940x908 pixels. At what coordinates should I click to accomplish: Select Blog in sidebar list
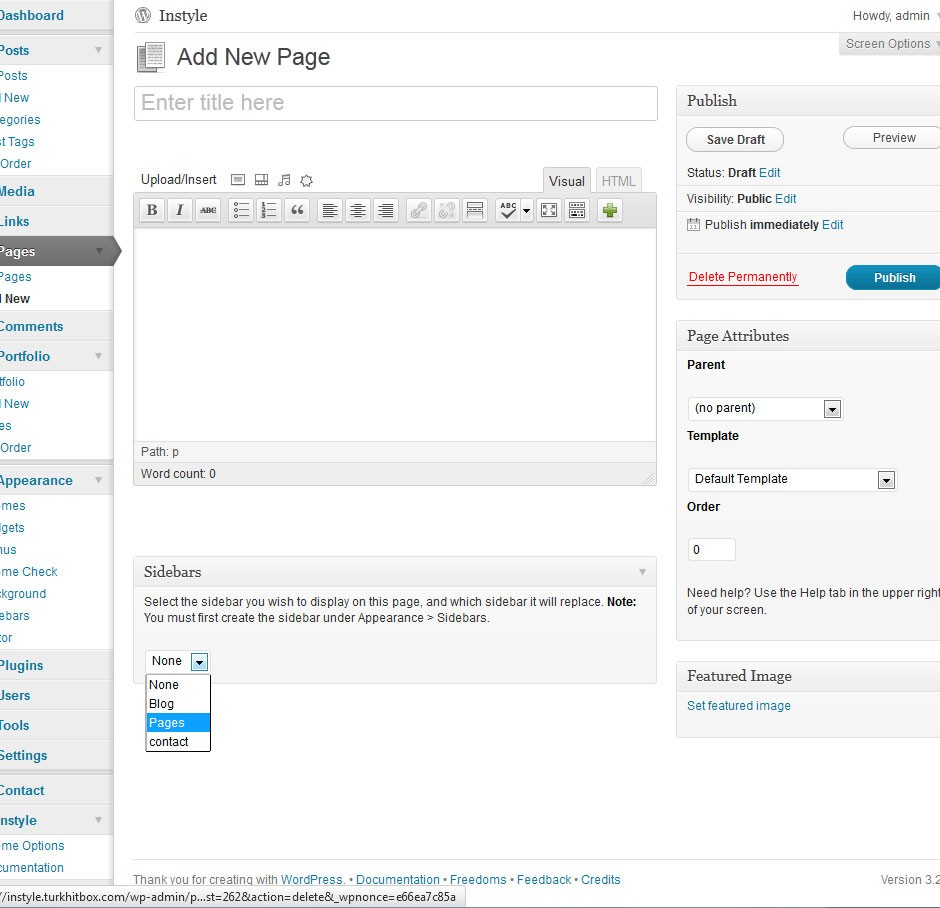pos(178,704)
